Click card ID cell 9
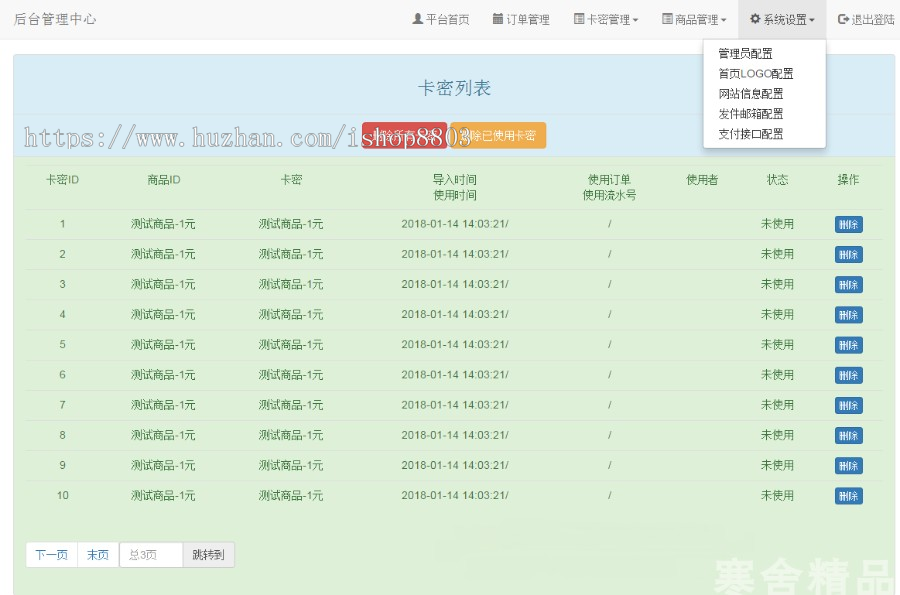The width and height of the screenshot is (900, 595). [x=63, y=465]
